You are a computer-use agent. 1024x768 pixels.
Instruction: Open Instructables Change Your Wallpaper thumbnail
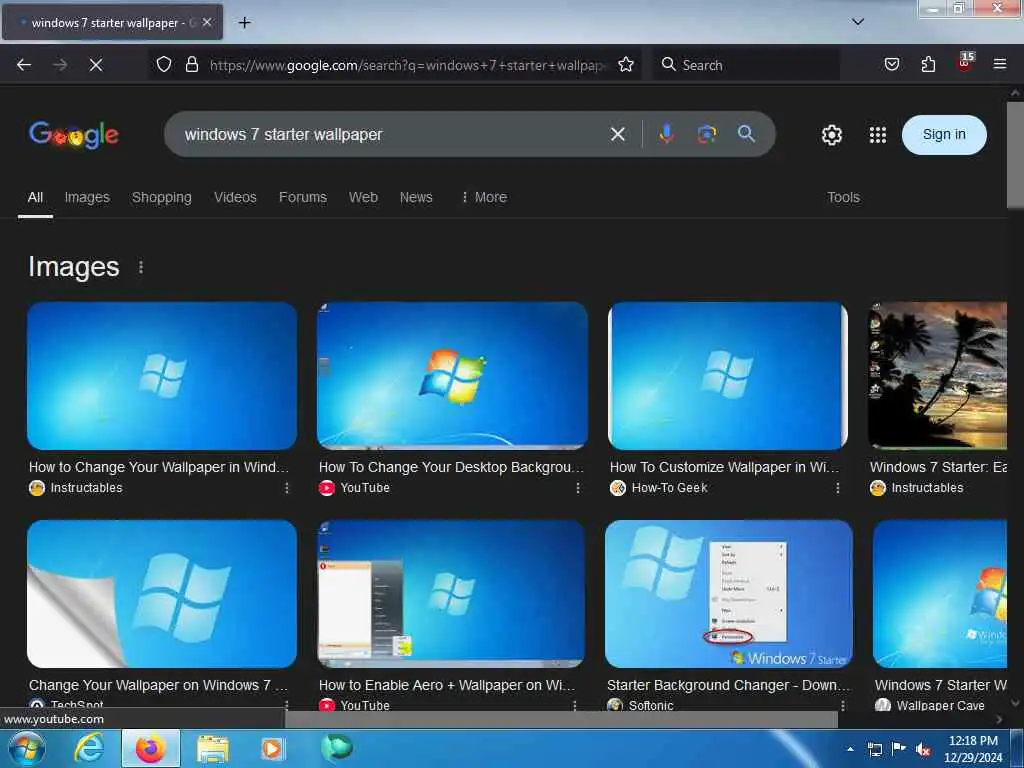[162, 376]
